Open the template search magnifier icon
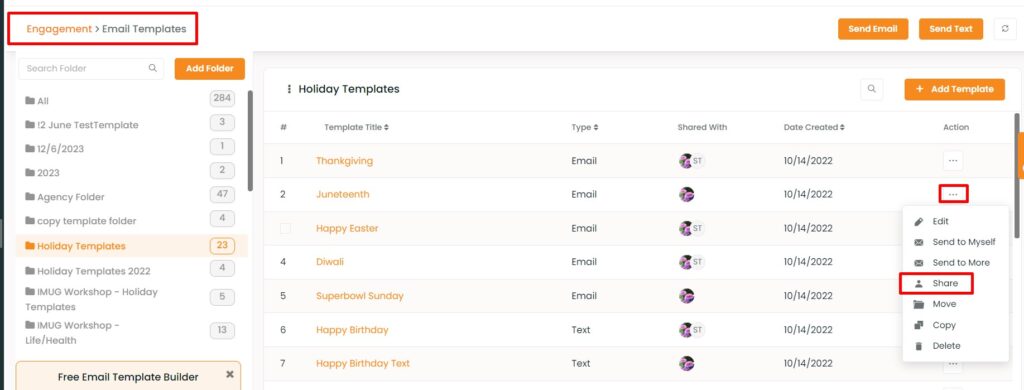Viewport: 1024px width, 390px height. click(x=871, y=89)
